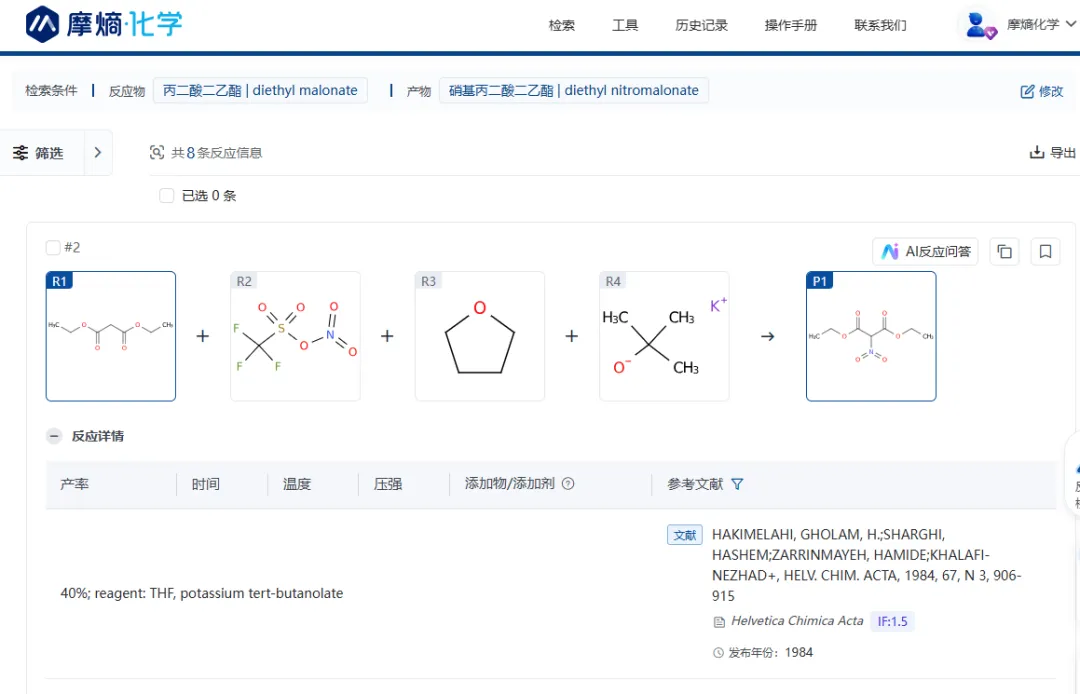Click the 导出 export download icon
1080x694 pixels.
[1037, 153]
